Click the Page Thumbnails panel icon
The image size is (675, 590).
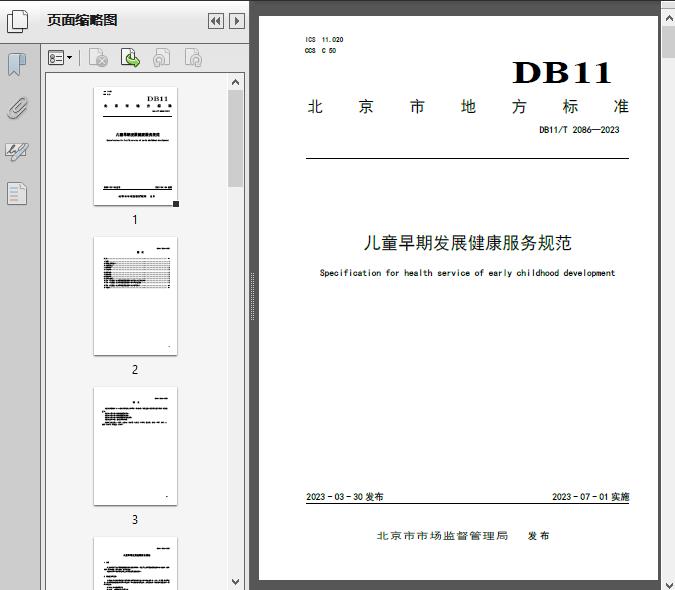pyautogui.click(x=18, y=21)
